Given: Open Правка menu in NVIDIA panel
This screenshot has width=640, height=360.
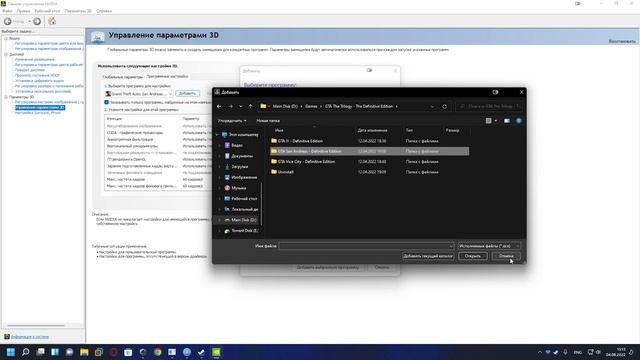Looking at the screenshot, I should [x=23, y=11].
